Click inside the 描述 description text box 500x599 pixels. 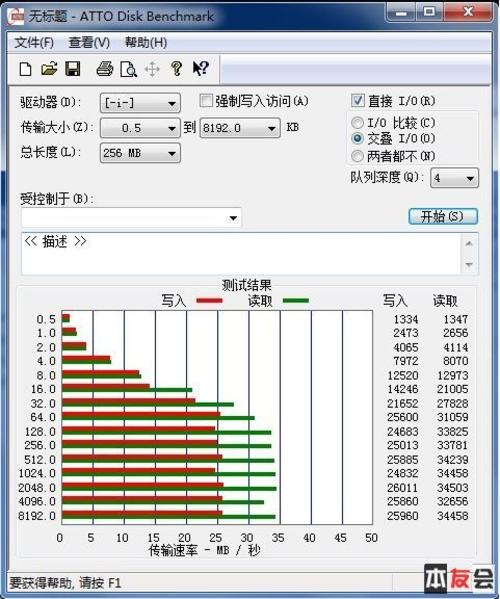point(241,254)
